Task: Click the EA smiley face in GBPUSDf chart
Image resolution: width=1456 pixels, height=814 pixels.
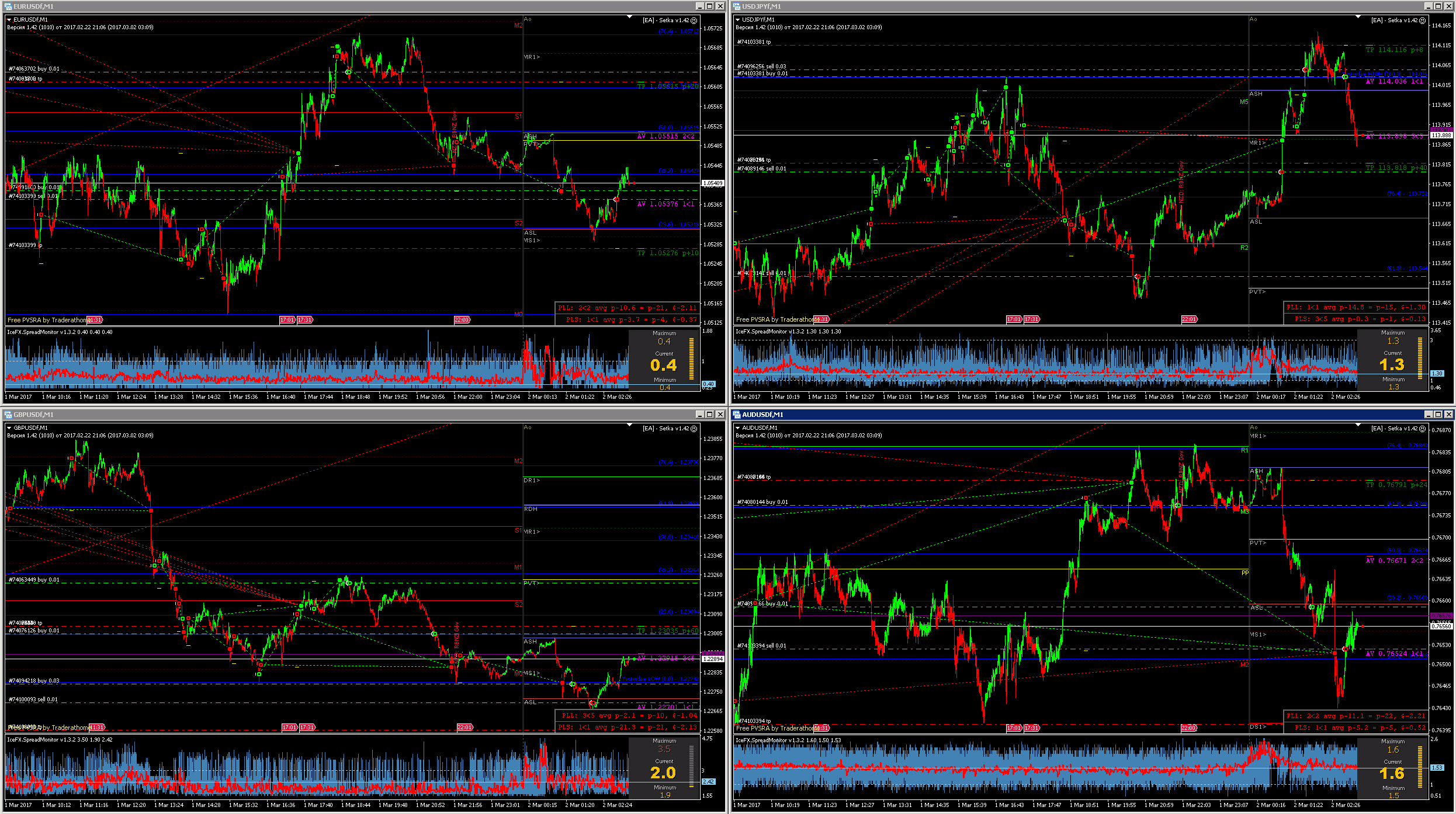Action: [694, 429]
